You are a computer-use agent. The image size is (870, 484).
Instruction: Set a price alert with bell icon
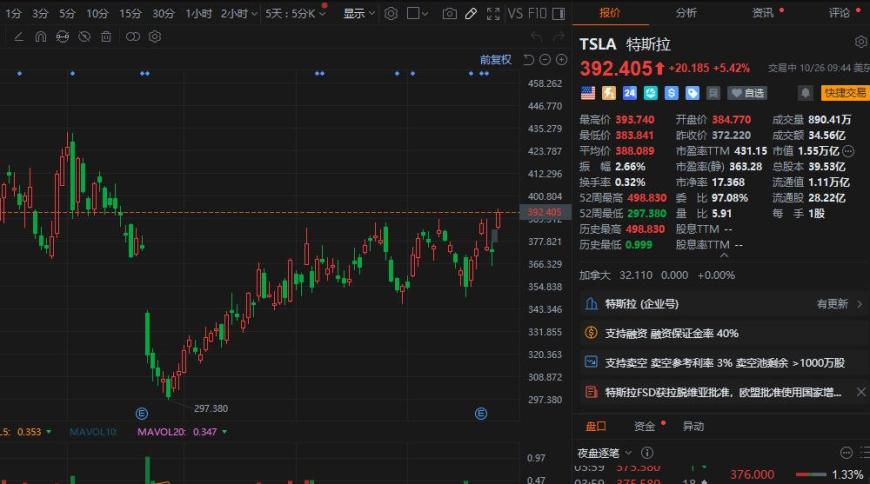point(806,93)
